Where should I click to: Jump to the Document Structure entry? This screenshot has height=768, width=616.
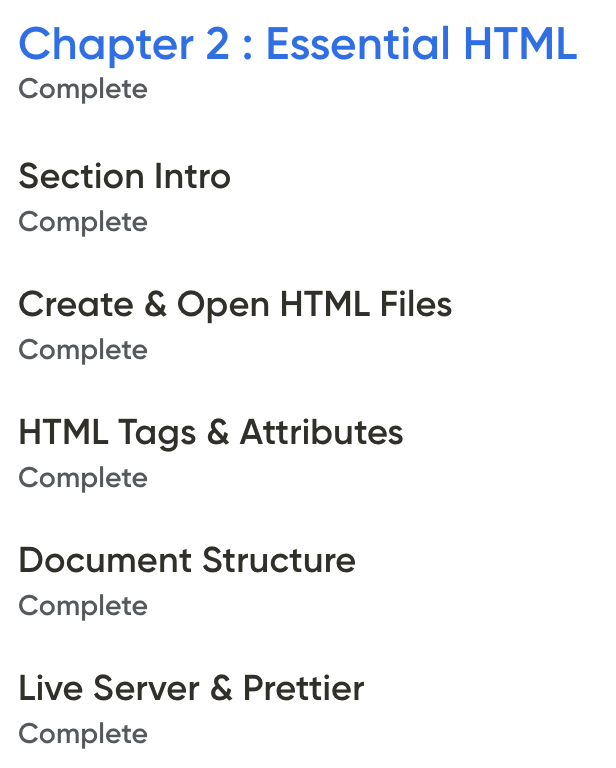[x=187, y=560]
